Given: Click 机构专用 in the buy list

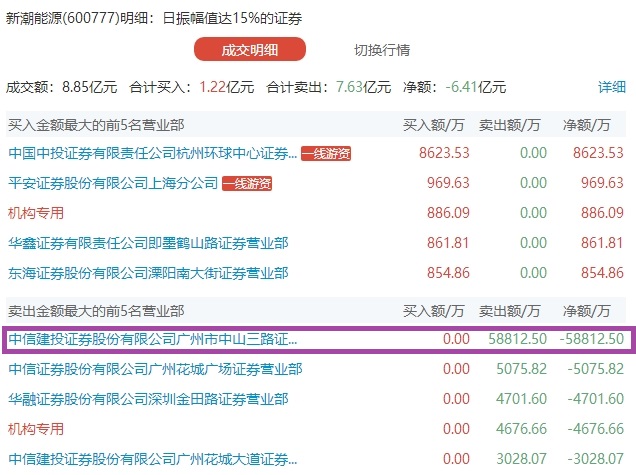Looking at the screenshot, I should 35,213.
